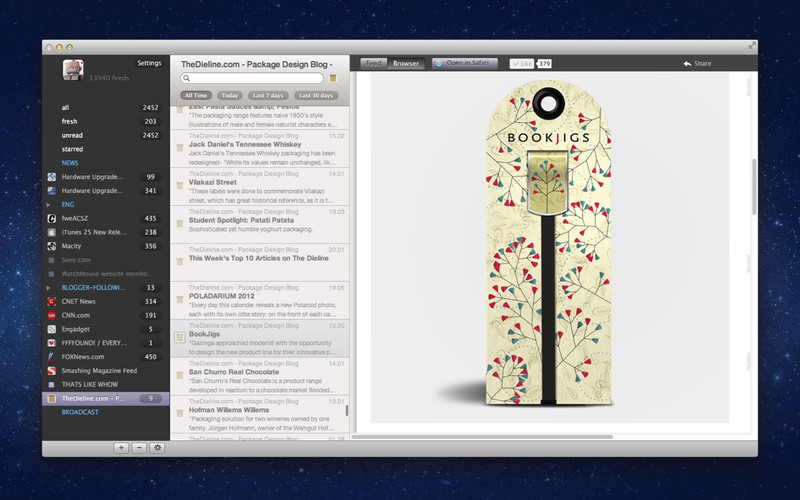Expand BLOGGER-FOLLOWING folder triangle
Image resolution: width=800 pixels, height=500 pixels.
click(49, 288)
